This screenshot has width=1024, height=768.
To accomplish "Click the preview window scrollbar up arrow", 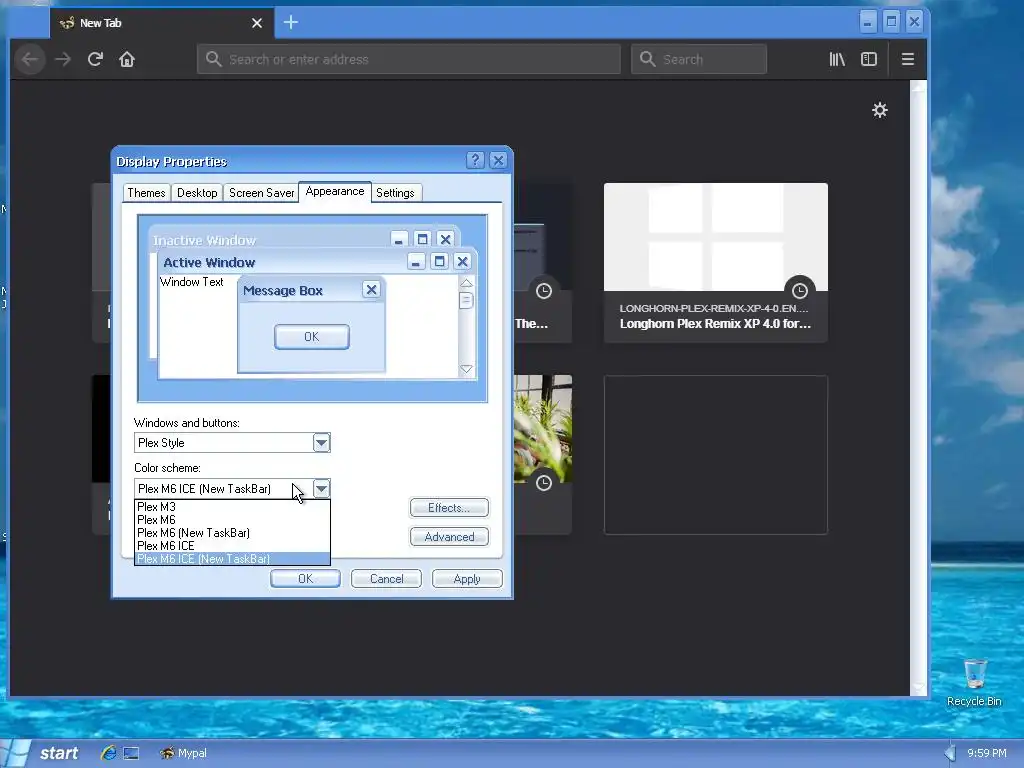I will 466,283.
